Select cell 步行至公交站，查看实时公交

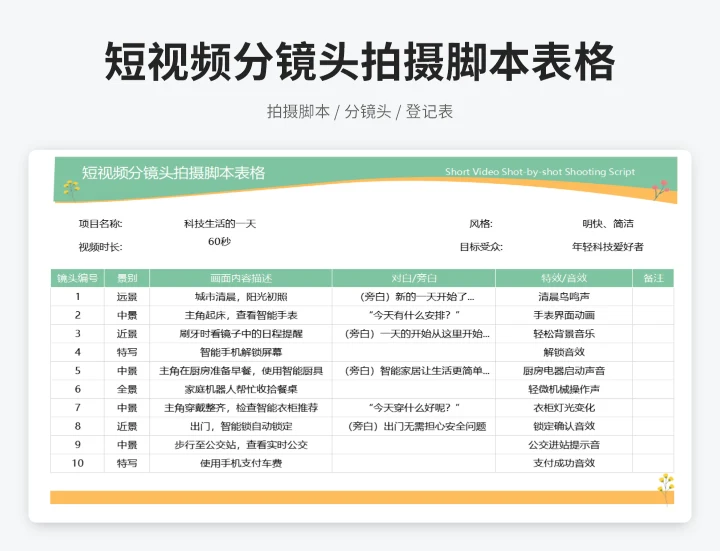241,444
